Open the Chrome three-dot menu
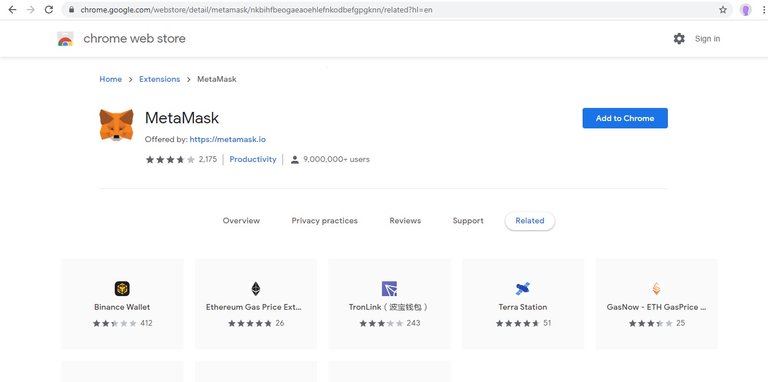The height and width of the screenshot is (382, 768). [763, 10]
